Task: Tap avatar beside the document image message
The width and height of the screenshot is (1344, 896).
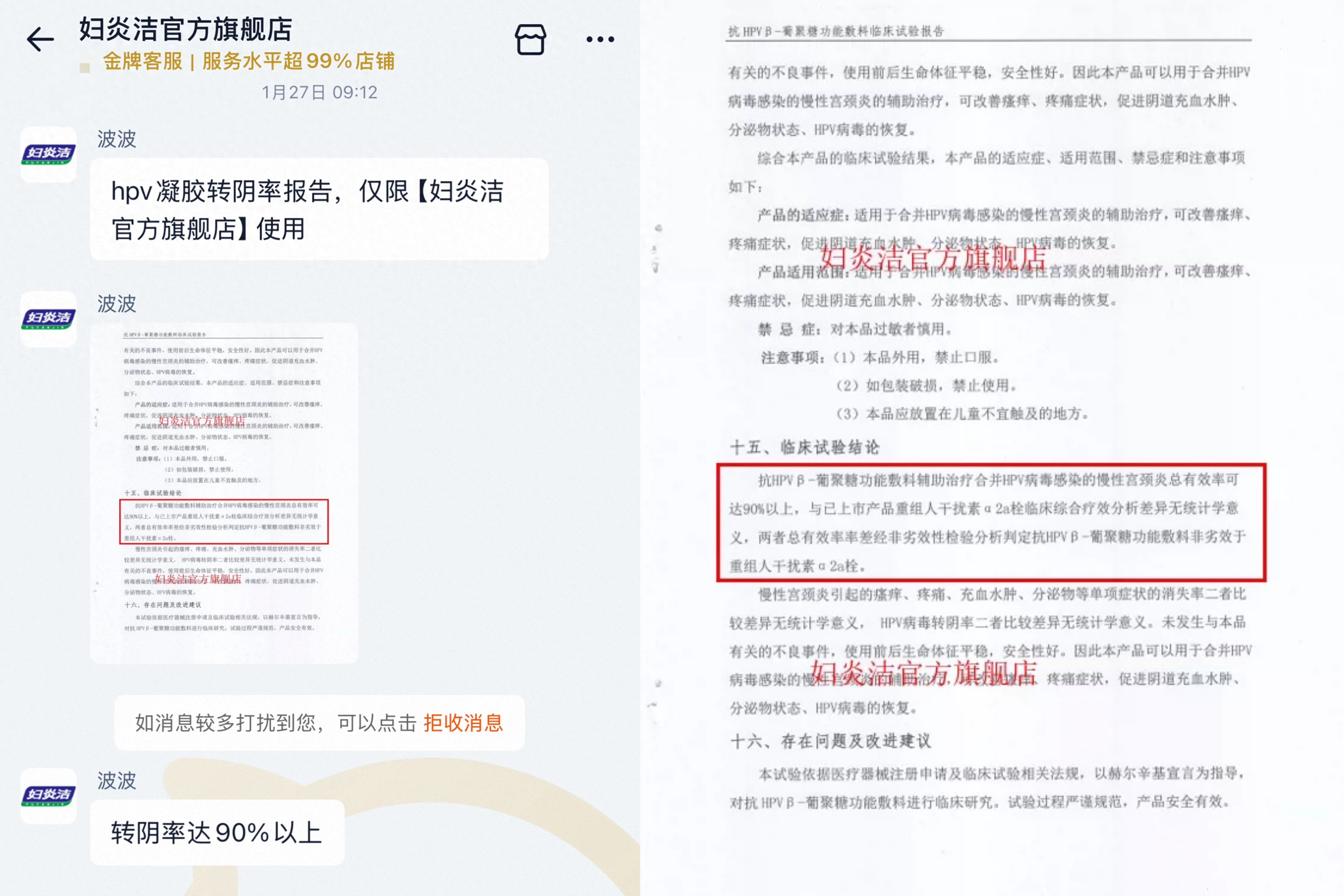Action: [x=49, y=319]
